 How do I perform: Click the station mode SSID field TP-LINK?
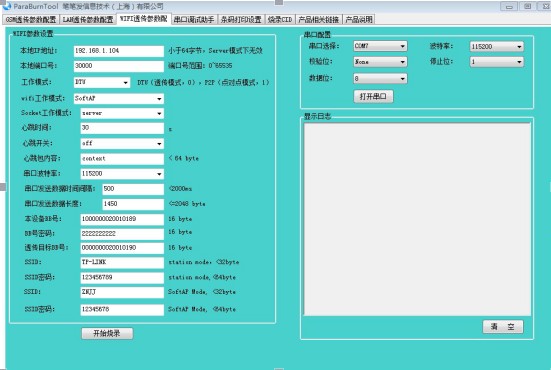(x=122, y=262)
